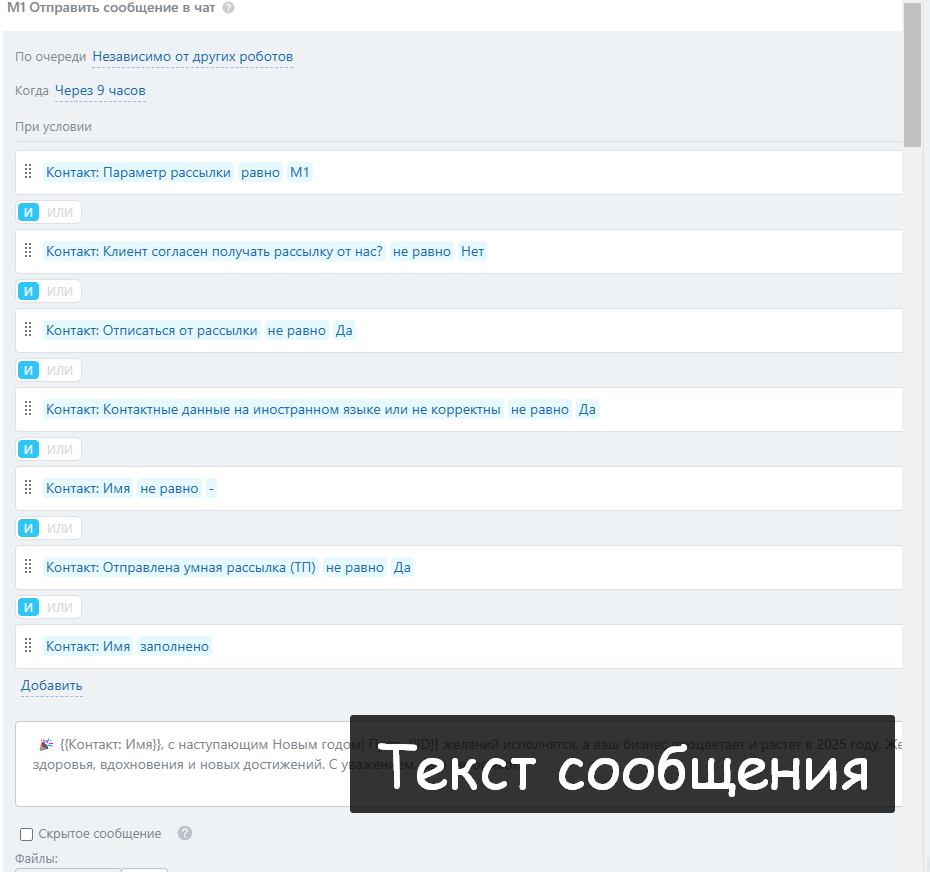Click Добавить to add a condition

pyautogui.click(x=50, y=686)
